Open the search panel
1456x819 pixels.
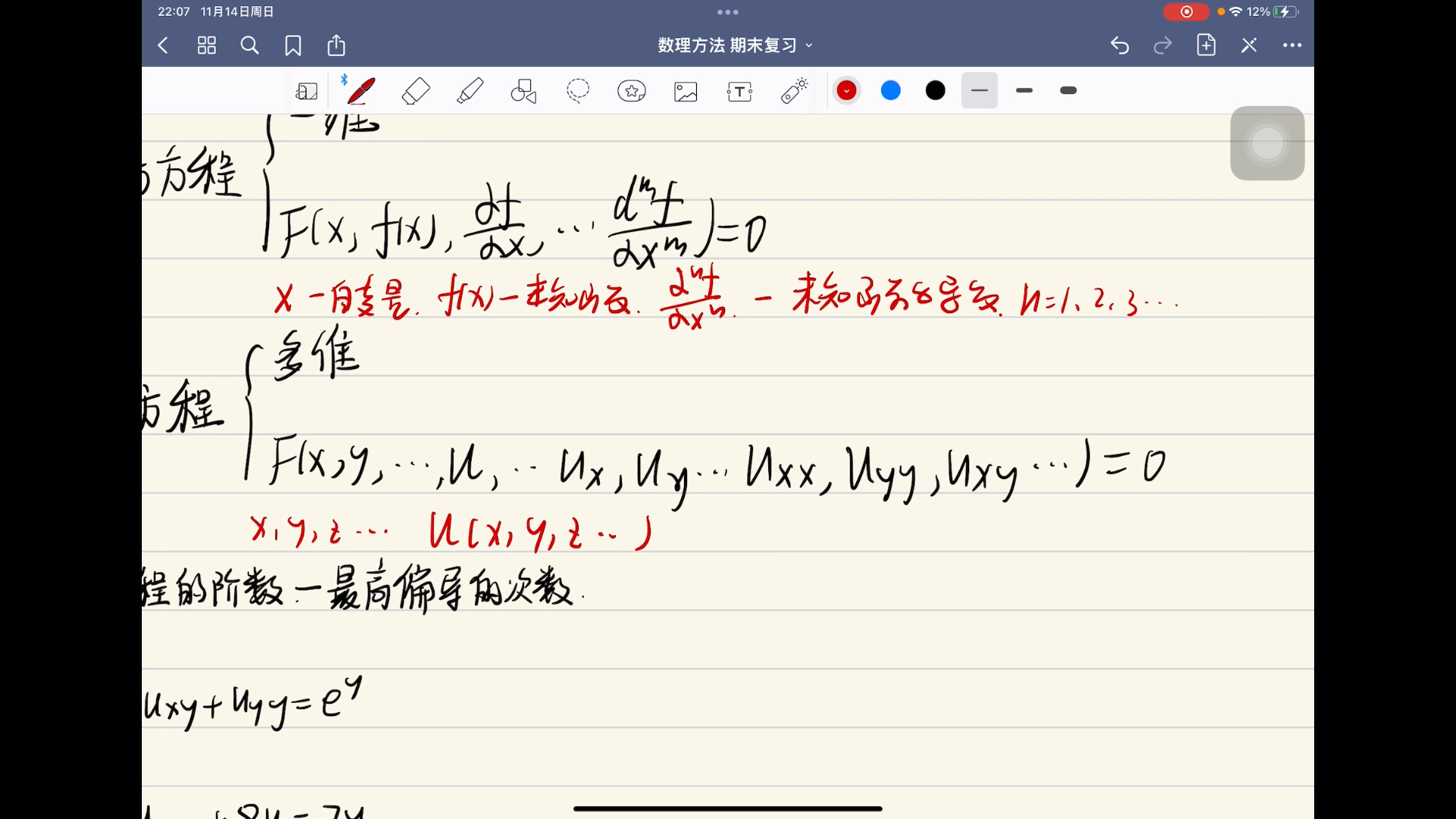tap(250, 45)
